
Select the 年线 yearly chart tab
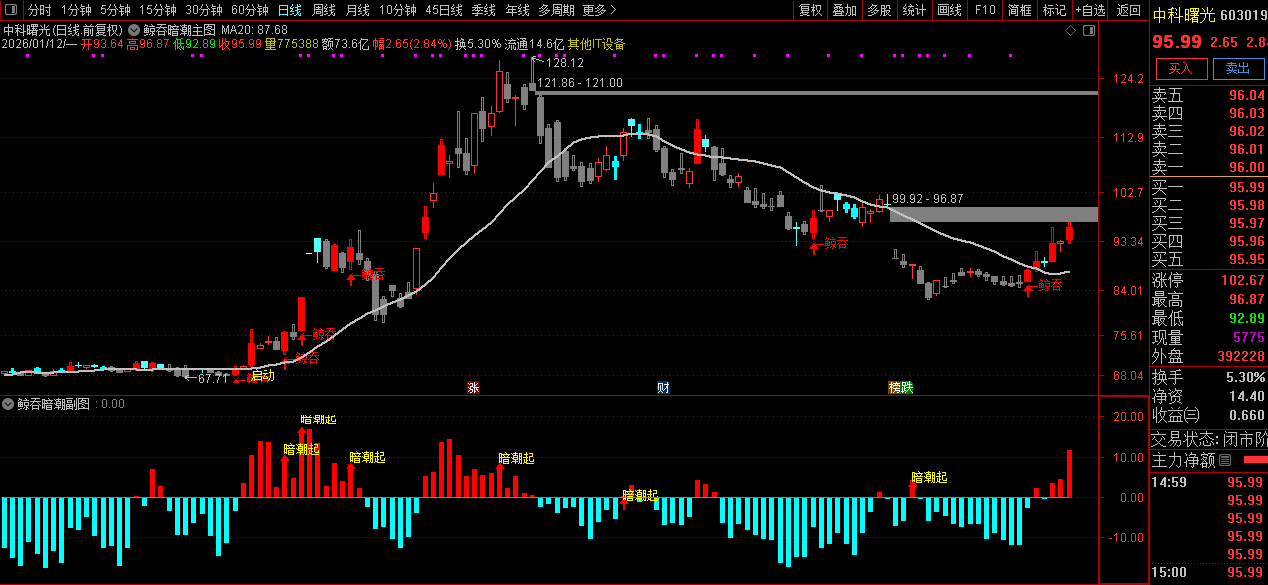pyautogui.click(x=517, y=10)
